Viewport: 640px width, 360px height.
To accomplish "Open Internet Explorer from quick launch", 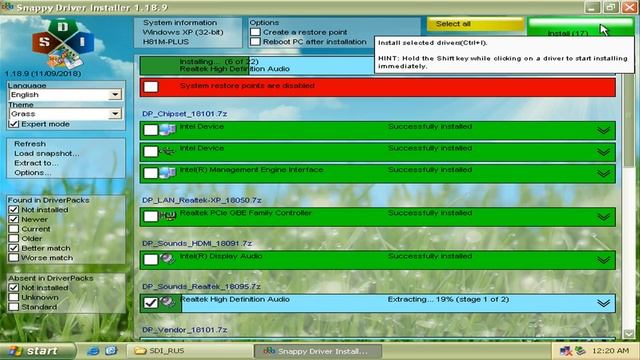I will coord(93,351).
